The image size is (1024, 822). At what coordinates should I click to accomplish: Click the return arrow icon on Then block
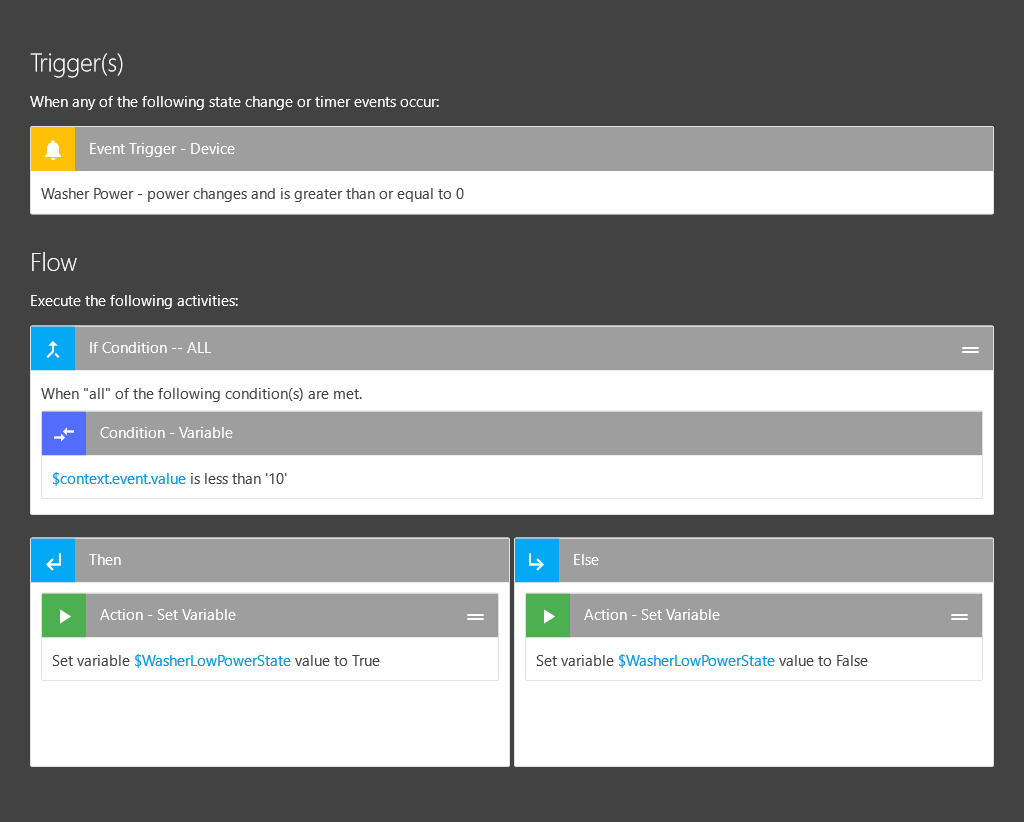tap(52, 560)
